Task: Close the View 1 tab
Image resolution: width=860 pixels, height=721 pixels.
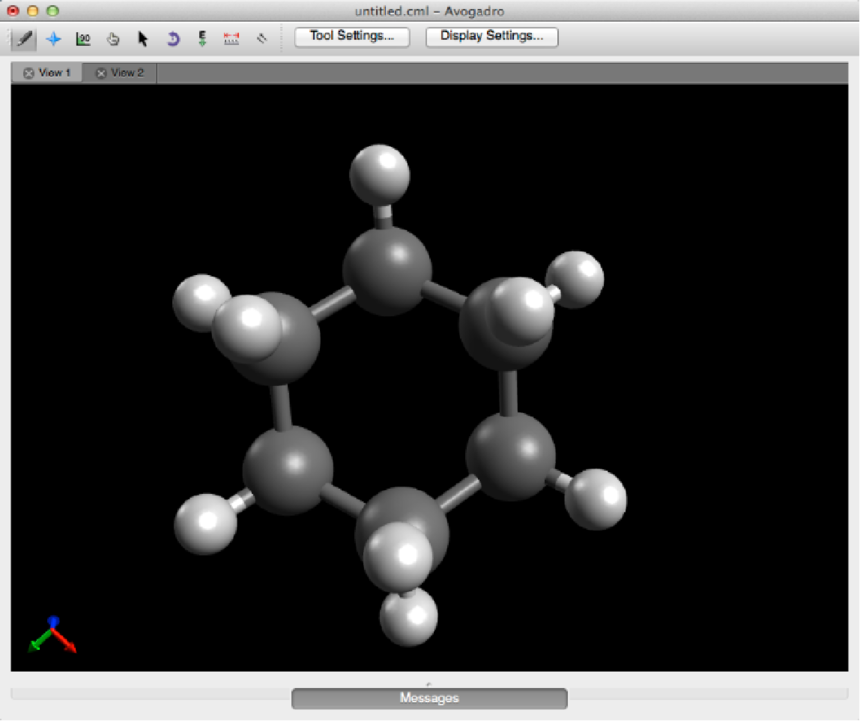Action: pyautogui.click(x=28, y=73)
